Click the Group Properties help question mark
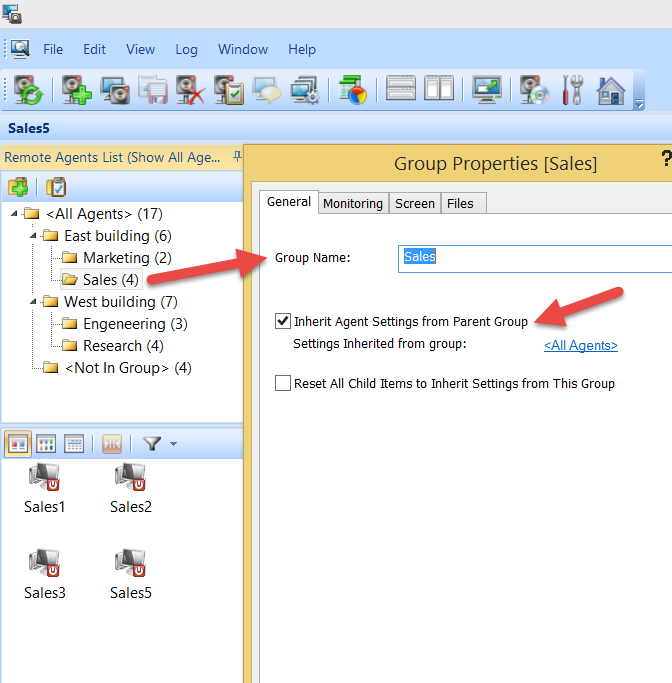The width and height of the screenshot is (672, 683). click(x=666, y=158)
